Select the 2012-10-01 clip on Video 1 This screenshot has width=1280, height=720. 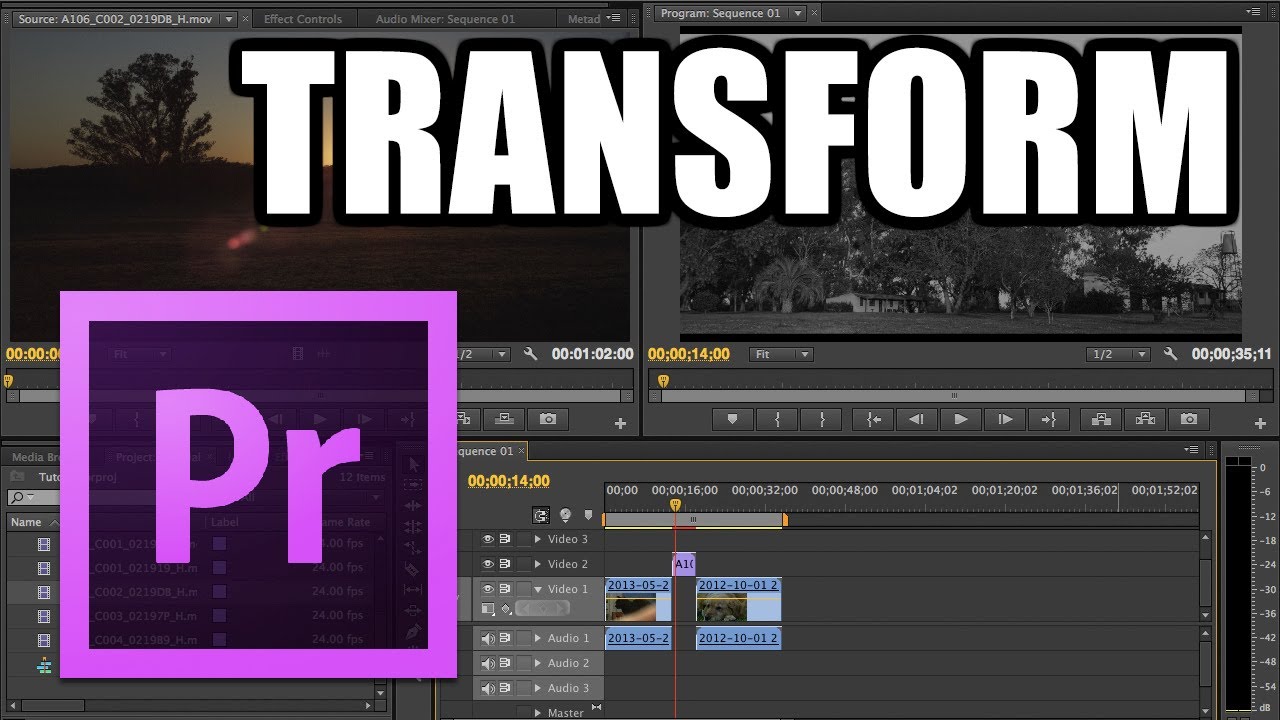click(x=739, y=600)
